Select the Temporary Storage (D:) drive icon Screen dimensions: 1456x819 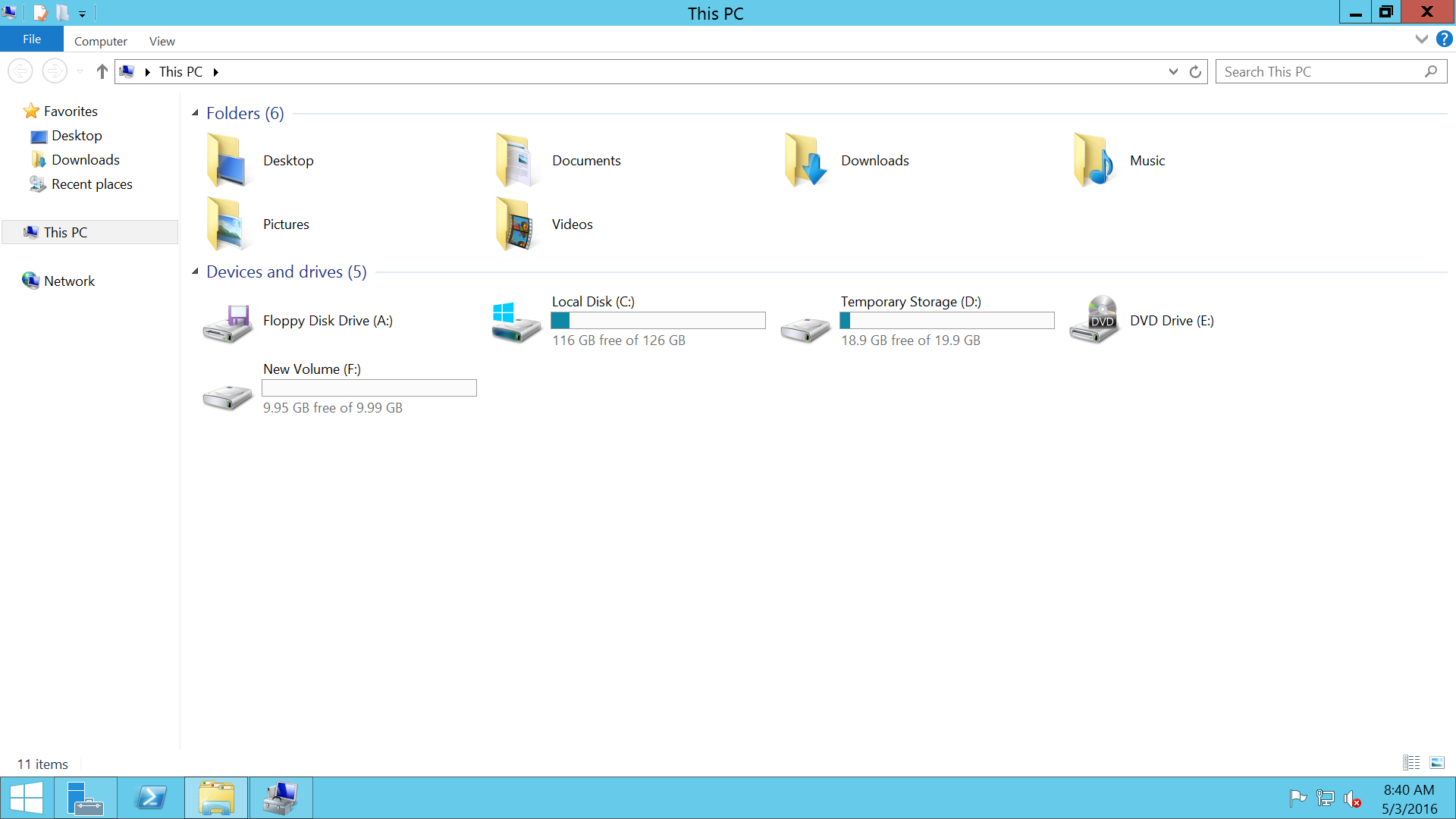coord(805,328)
